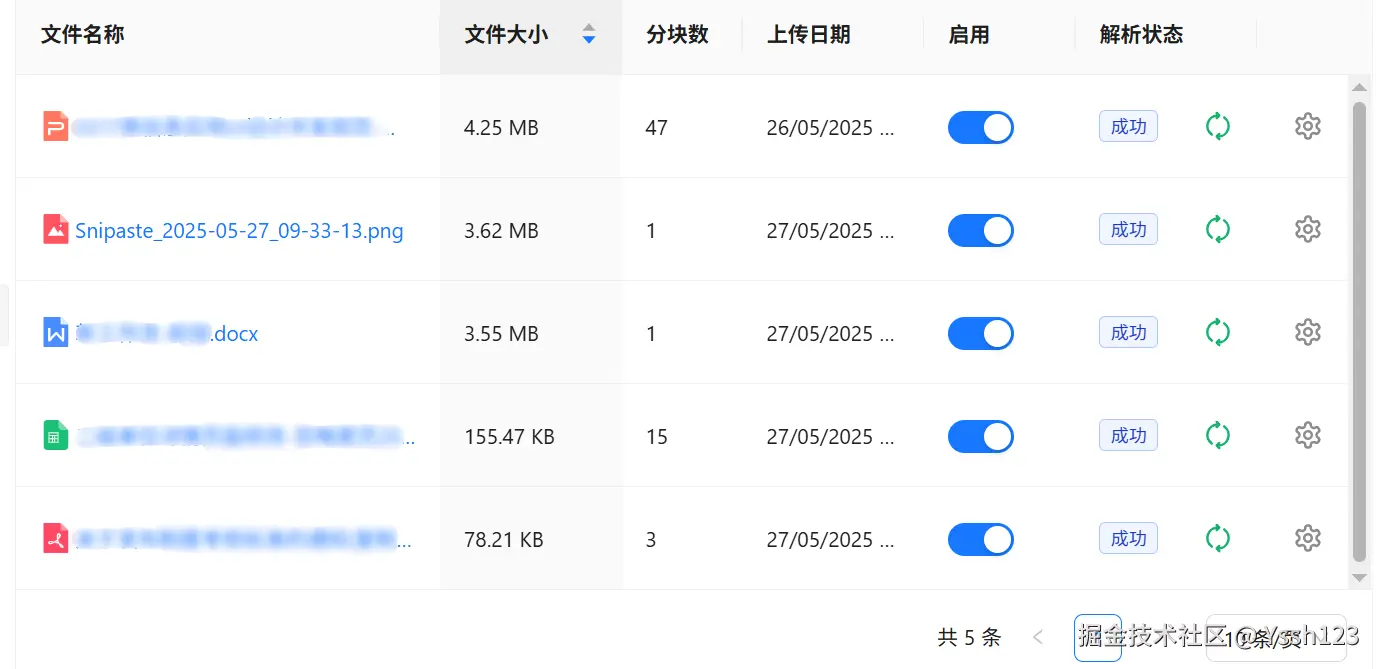The height and width of the screenshot is (669, 1379).
Task: Click the refresh icon for the Excel file row
Action: (1218, 435)
